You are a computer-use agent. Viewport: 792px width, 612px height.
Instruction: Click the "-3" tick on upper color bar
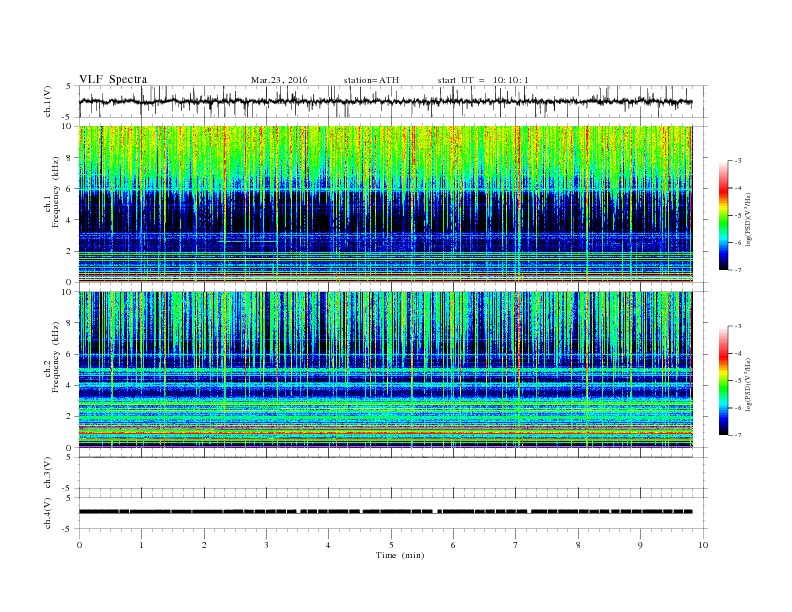click(x=738, y=161)
